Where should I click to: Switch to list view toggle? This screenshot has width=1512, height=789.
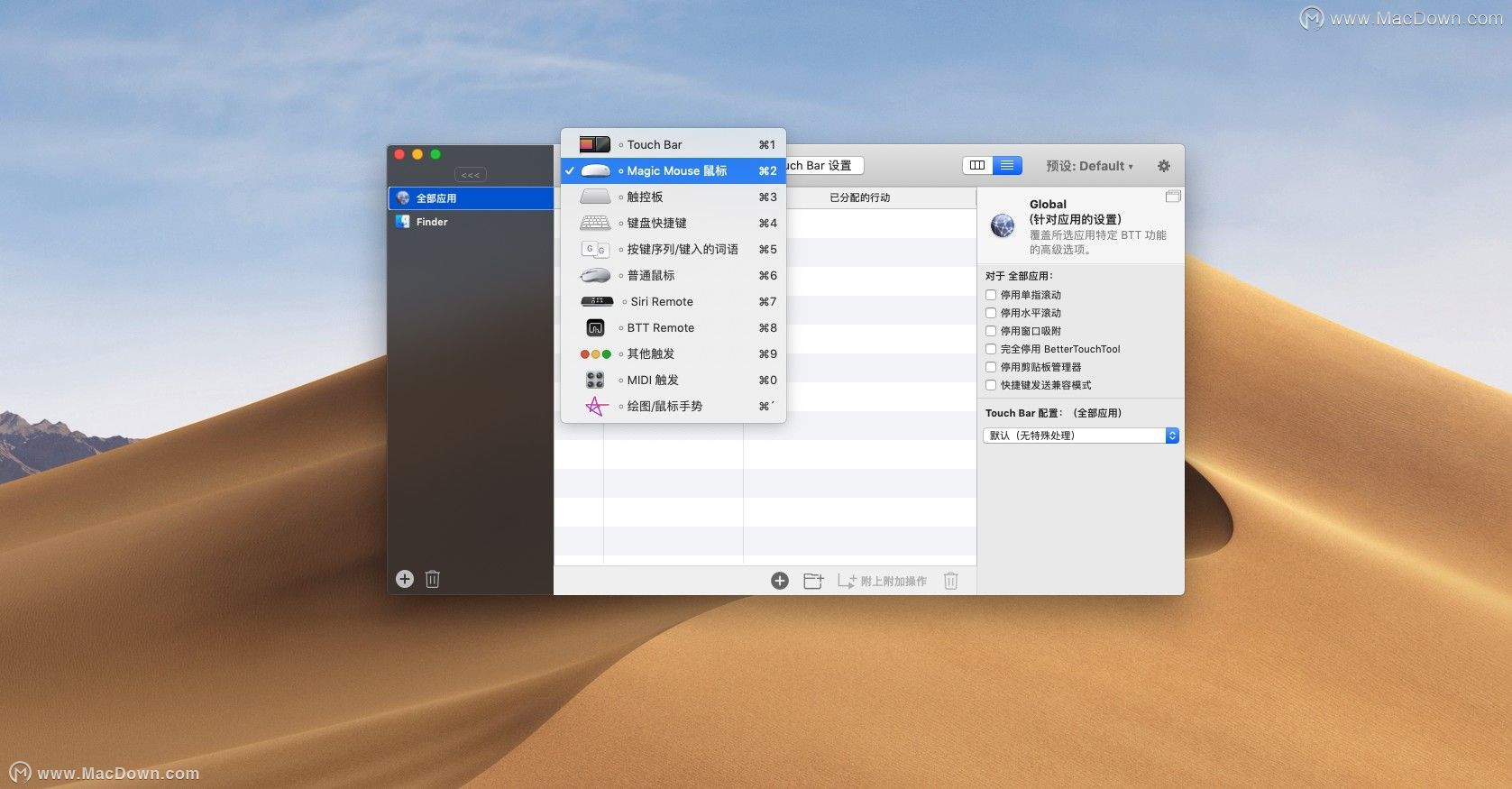pyautogui.click(x=1007, y=166)
